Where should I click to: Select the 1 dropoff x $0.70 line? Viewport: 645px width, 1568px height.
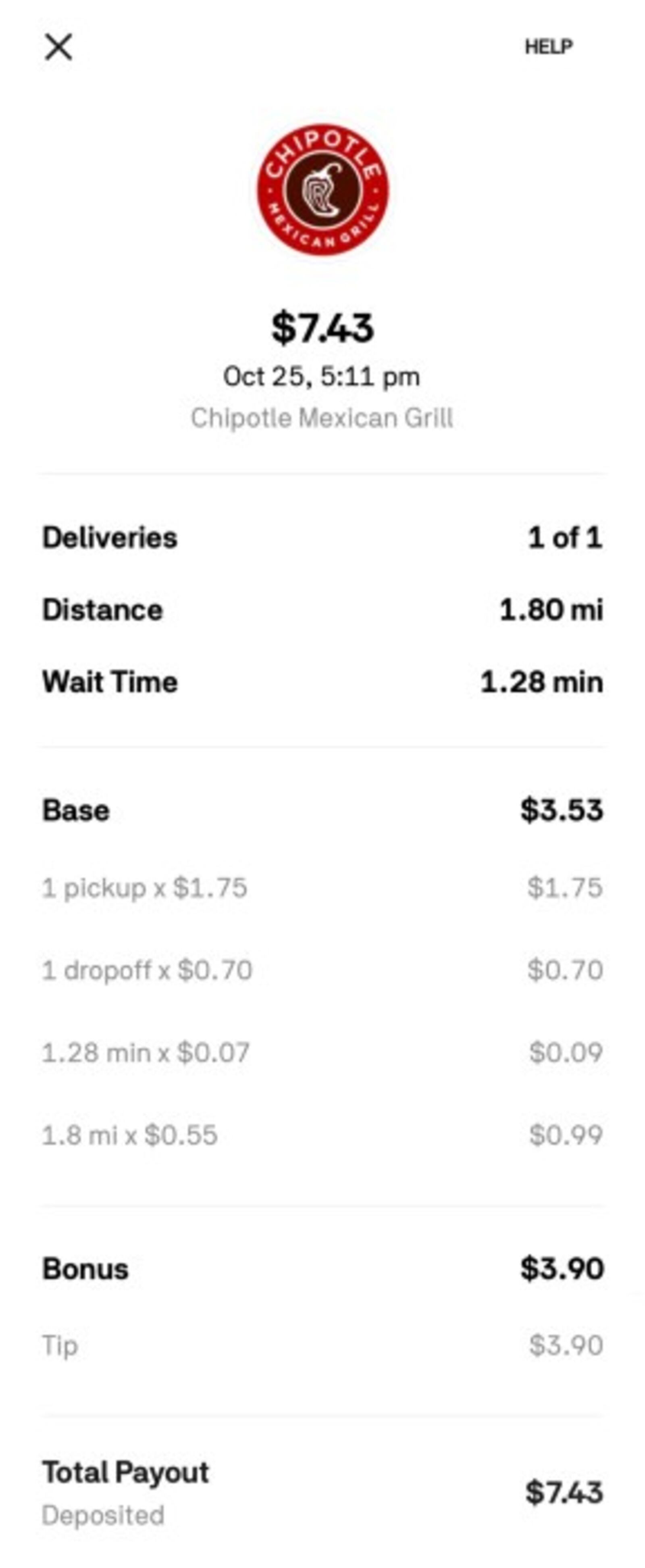tap(322, 970)
